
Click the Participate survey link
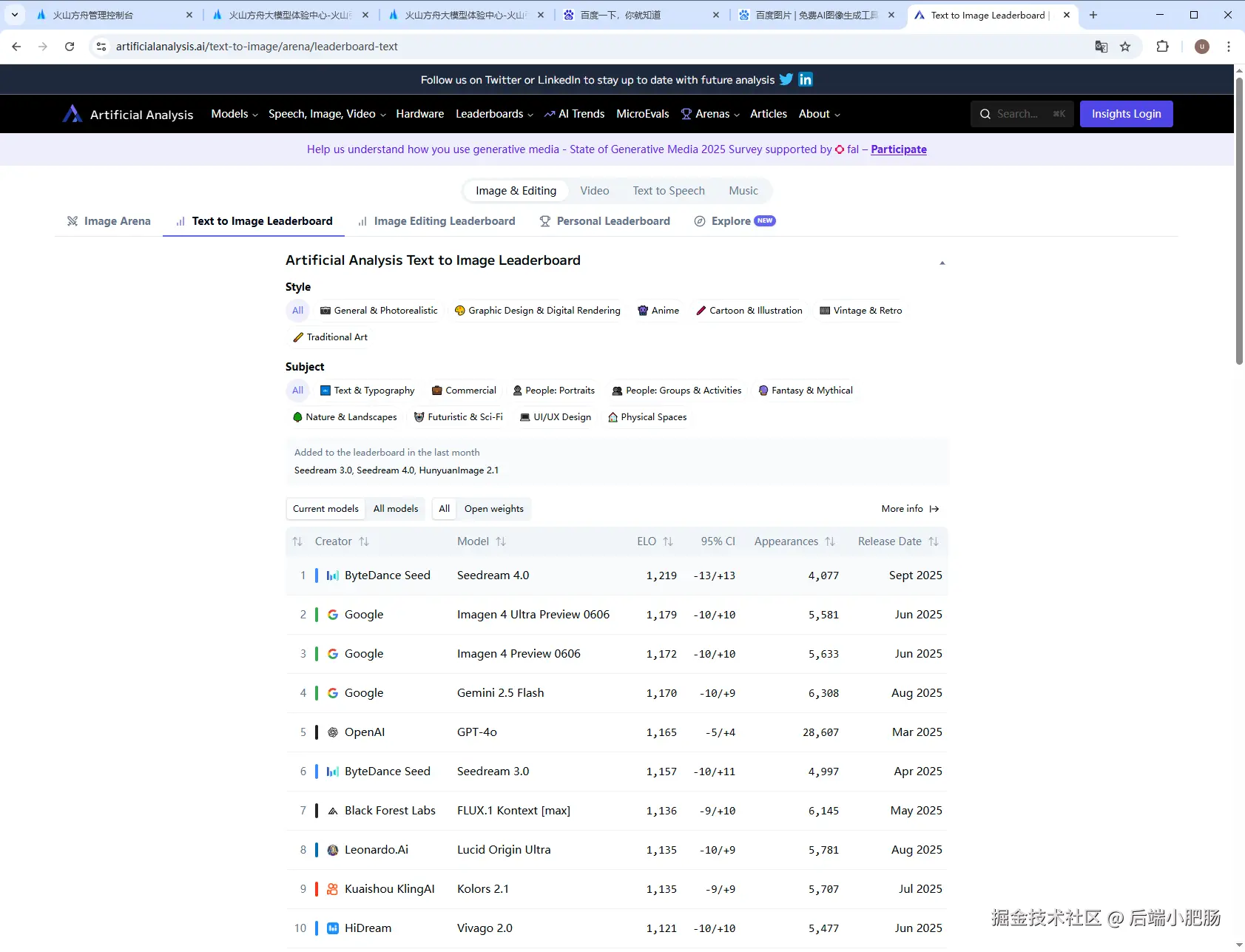[x=899, y=149]
